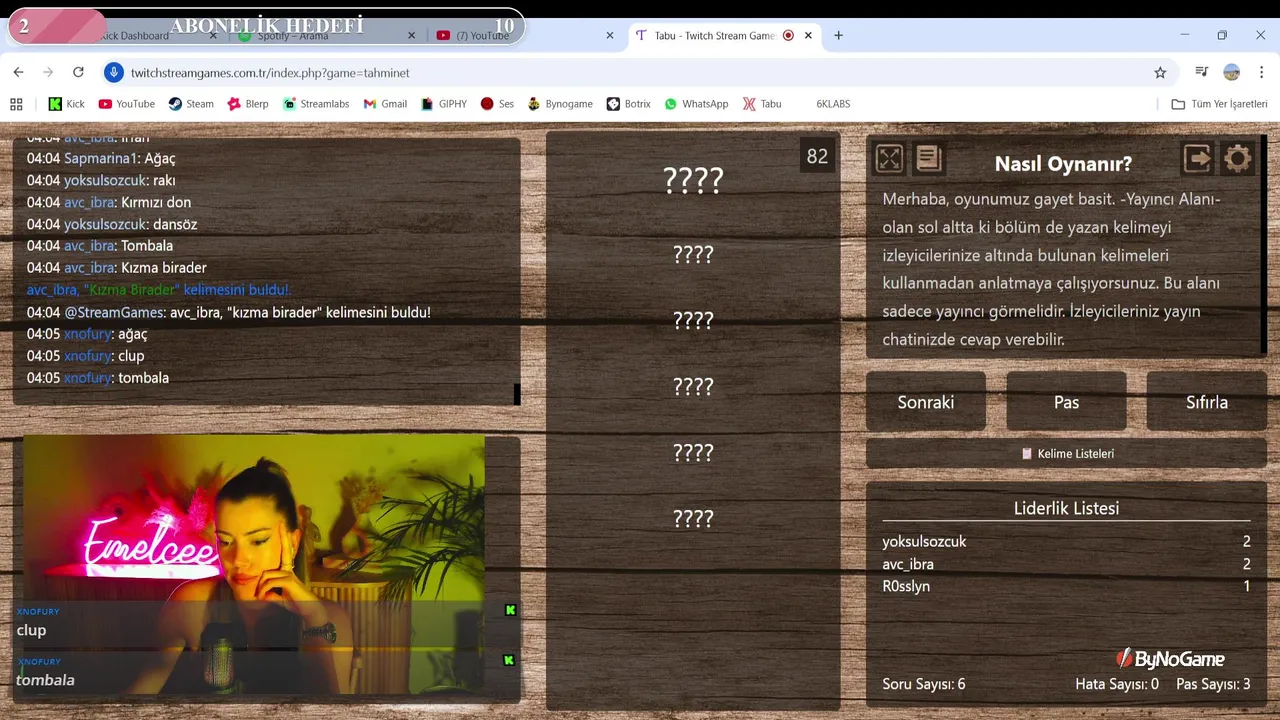Open the YouTube bookmark
This screenshot has width=1280, height=720.
click(126, 104)
